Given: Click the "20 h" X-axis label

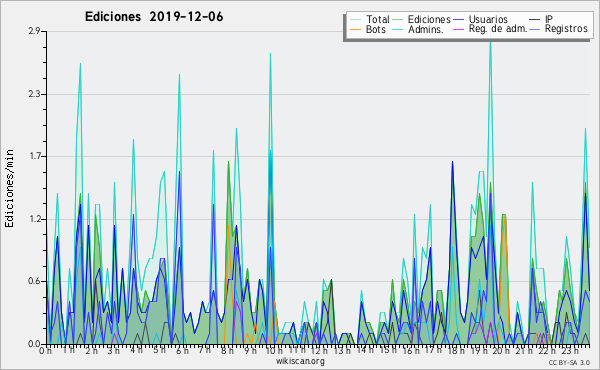Looking at the screenshot, I should (x=500, y=350).
